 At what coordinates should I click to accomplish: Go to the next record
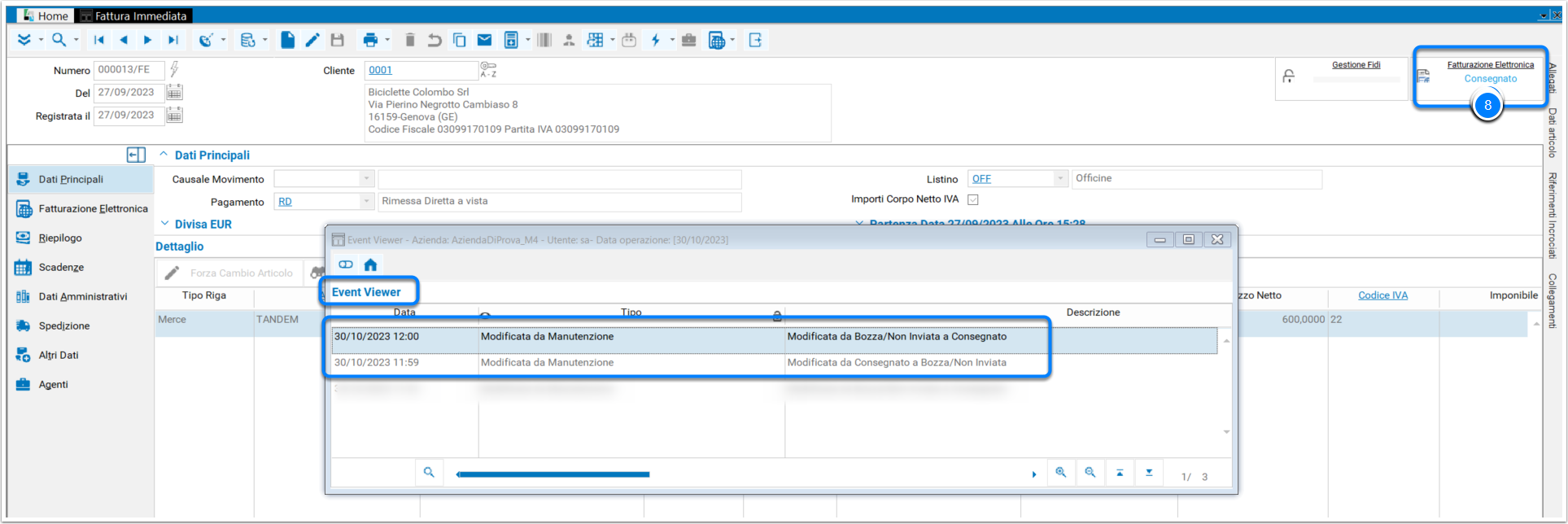[147, 40]
